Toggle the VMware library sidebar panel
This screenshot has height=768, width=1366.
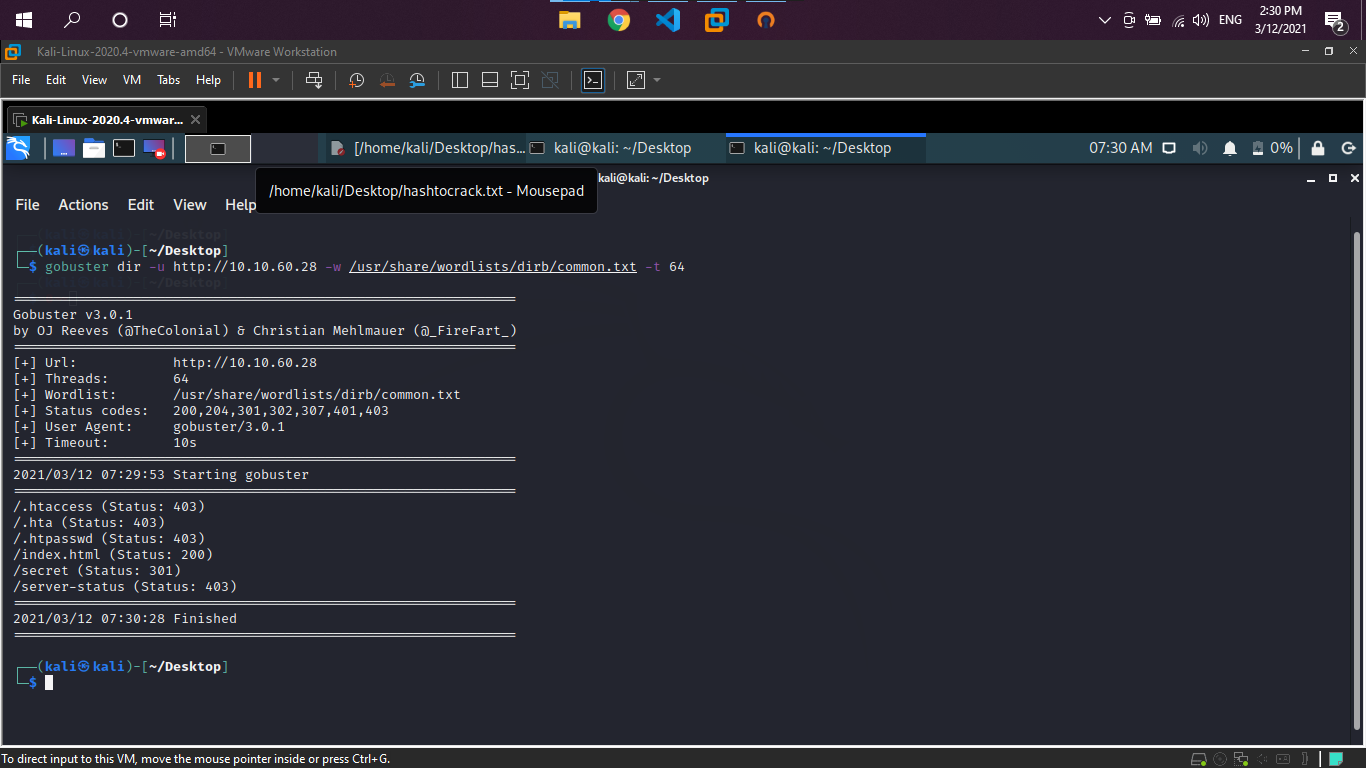tap(460, 80)
